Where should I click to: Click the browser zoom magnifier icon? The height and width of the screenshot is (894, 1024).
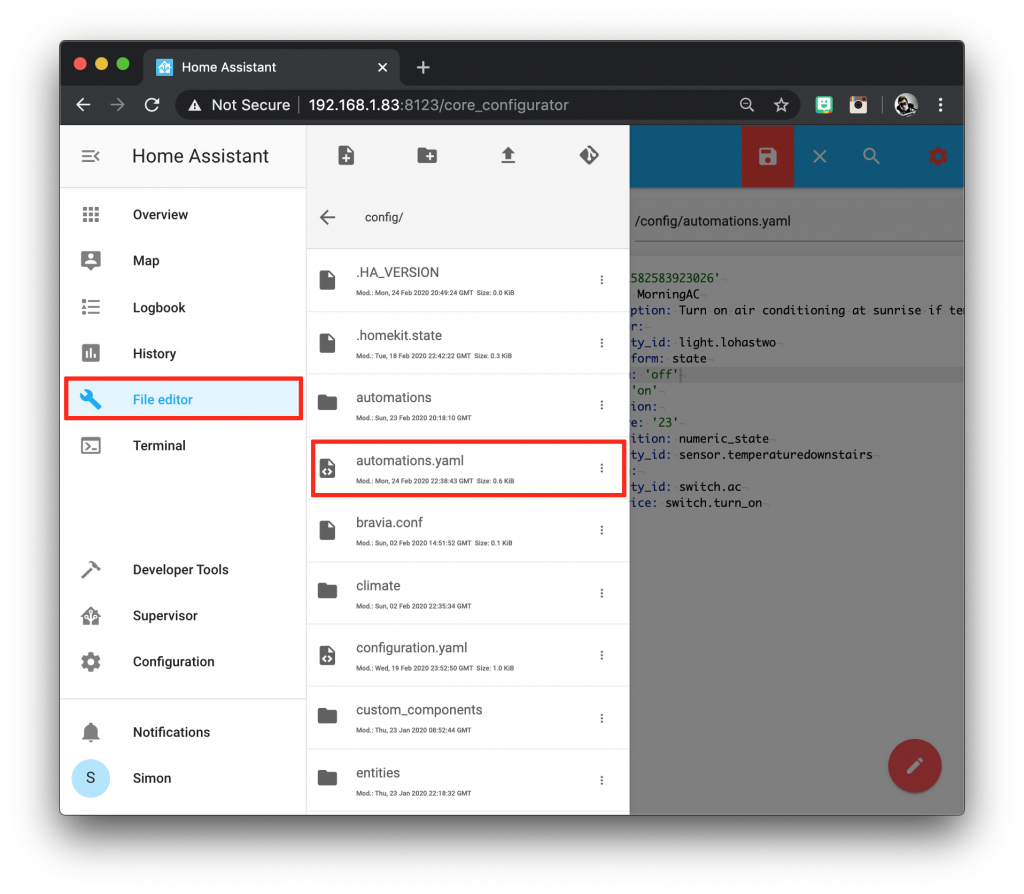click(746, 104)
